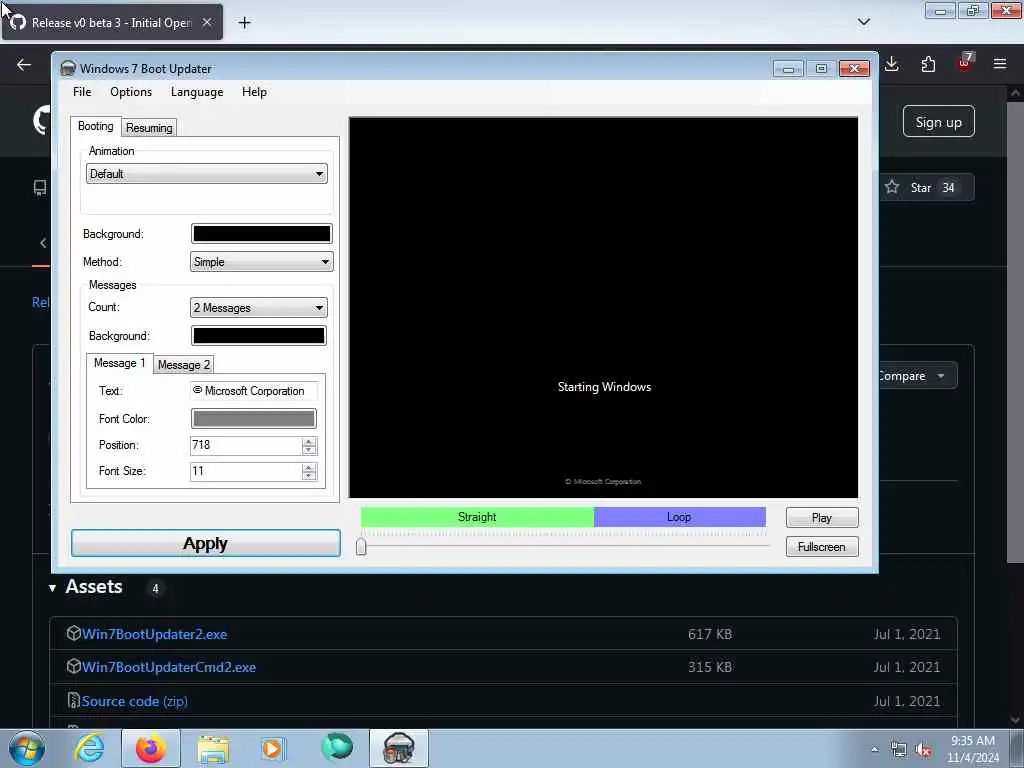Click the green Straight animation segment

477,517
